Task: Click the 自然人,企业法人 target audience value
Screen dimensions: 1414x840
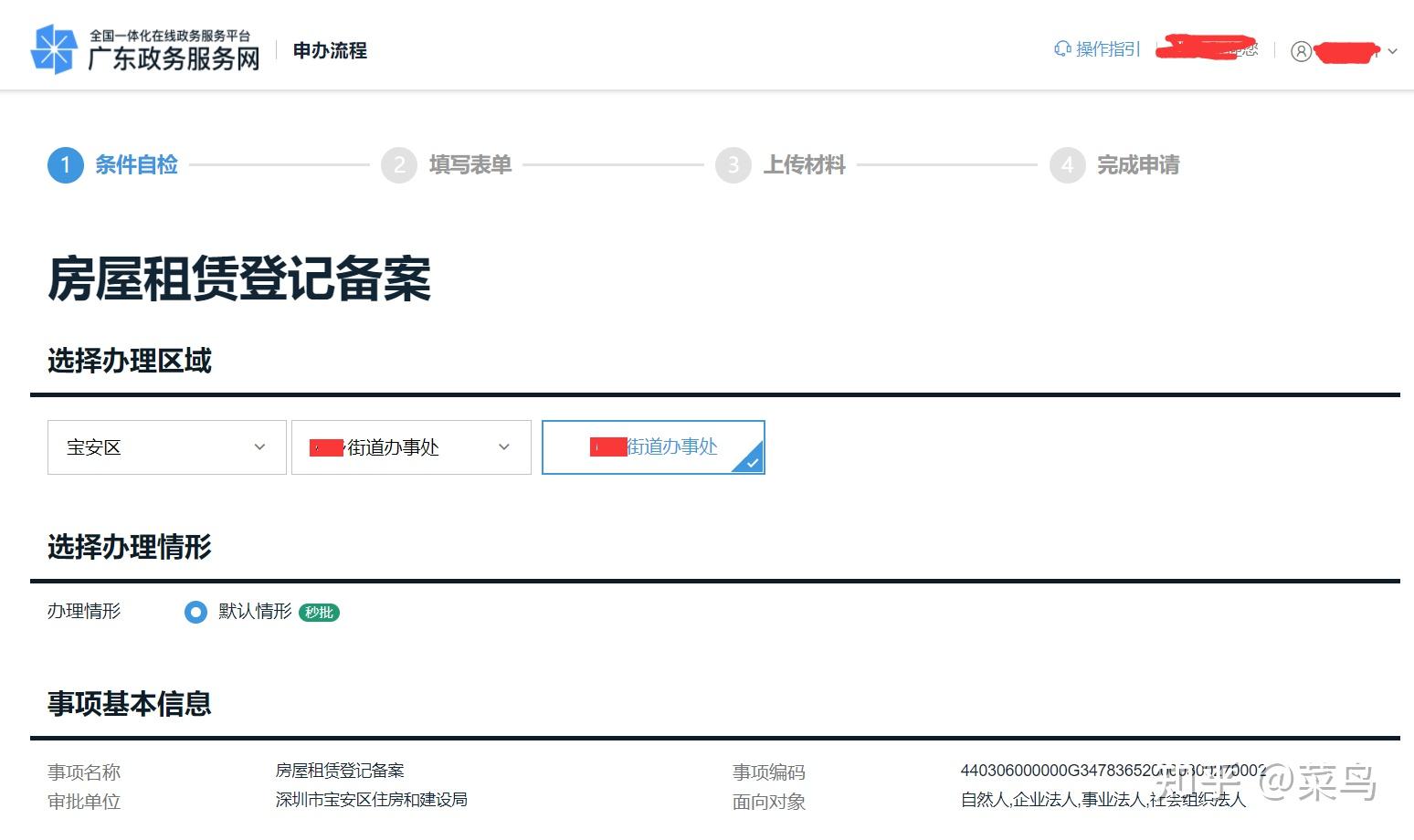Action: click(1103, 800)
